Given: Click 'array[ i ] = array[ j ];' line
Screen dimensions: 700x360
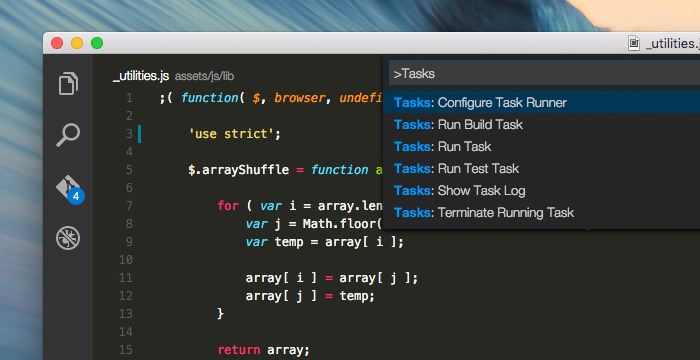Looking at the screenshot, I should [x=332, y=278].
